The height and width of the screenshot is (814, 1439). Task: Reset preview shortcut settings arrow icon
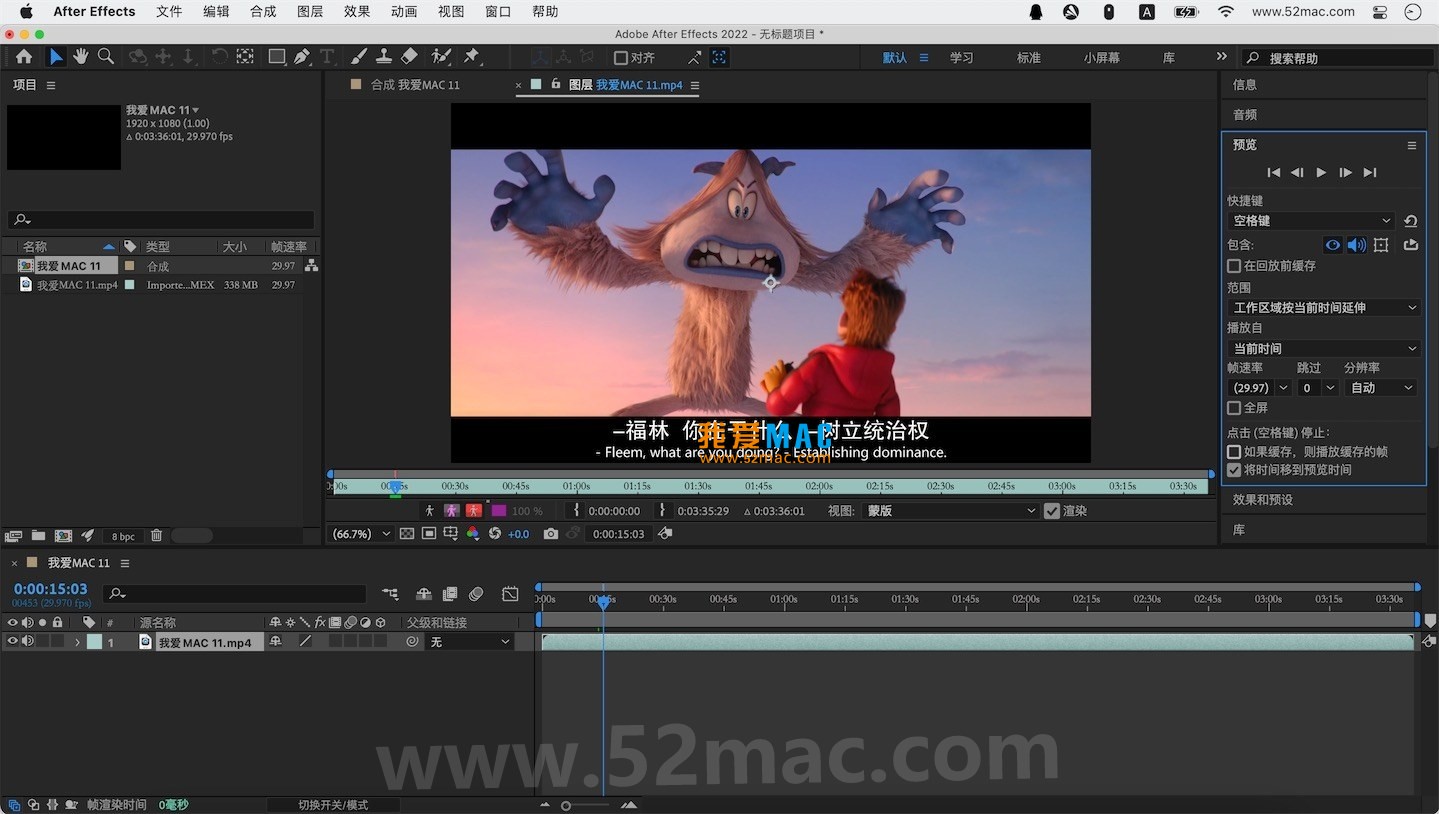(1410, 221)
